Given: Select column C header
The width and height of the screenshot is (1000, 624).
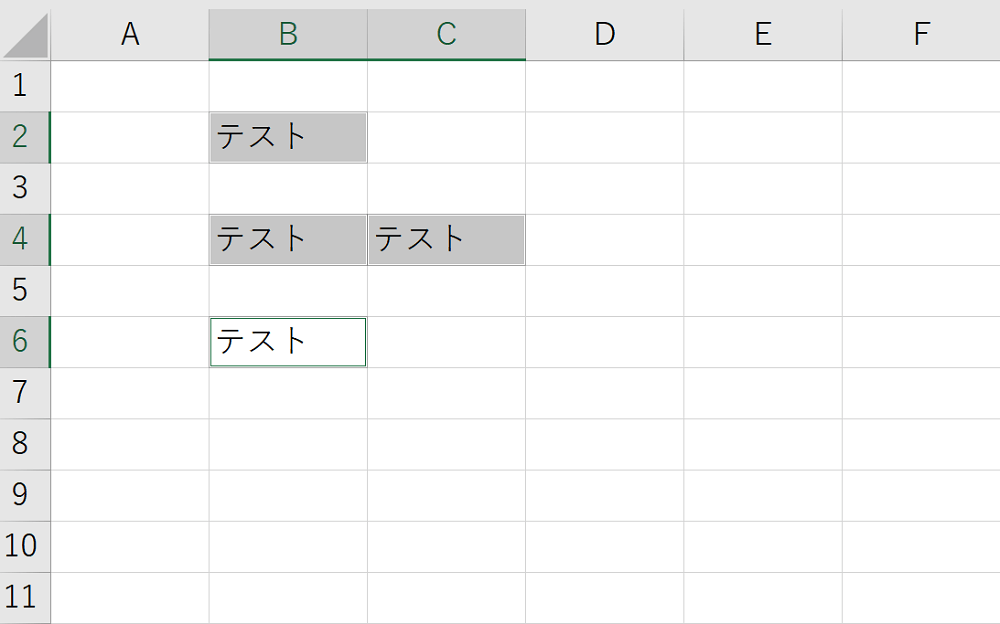Looking at the screenshot, I should [x=446, y=35].
